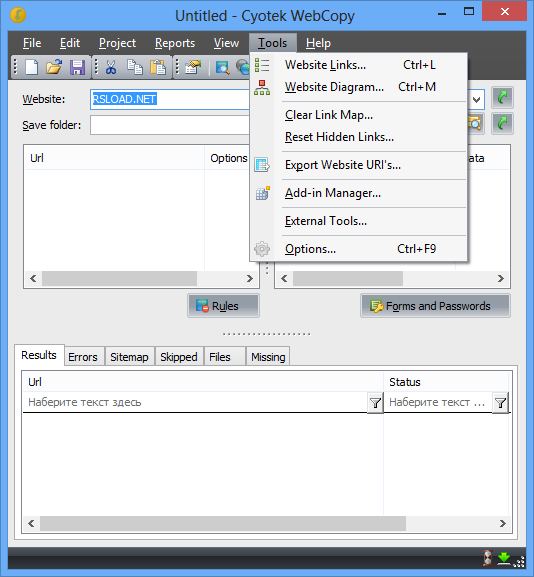Save project using the floppy disk icon
This screenshot has width=534, height=577.
click(77, 67)
